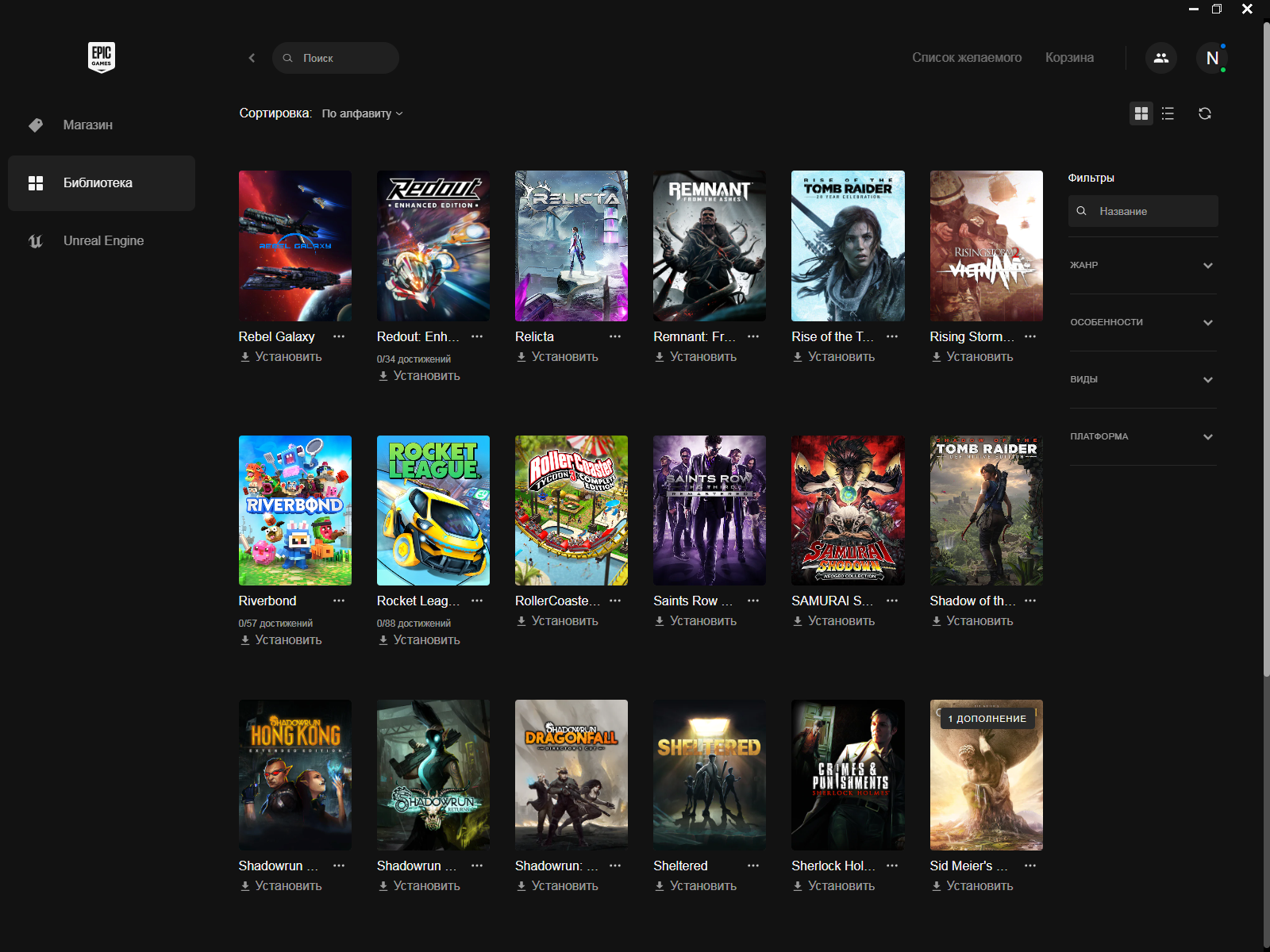Viewport: 1270px width, 952px height.
Task: Open three-dot menu for Sheltered
Action: pos(753,866)
